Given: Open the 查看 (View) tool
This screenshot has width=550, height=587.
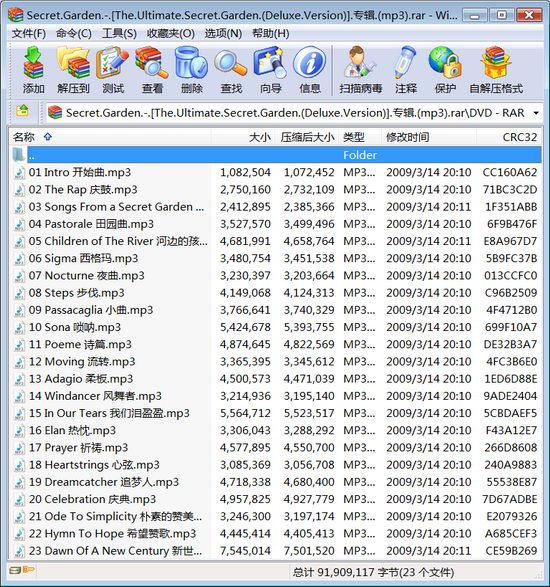Looking at the screenshot, I should (x=152, y=70).
